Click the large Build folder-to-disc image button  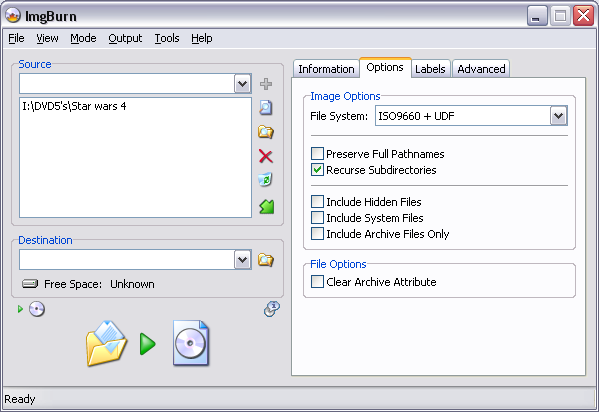[147, 343]
